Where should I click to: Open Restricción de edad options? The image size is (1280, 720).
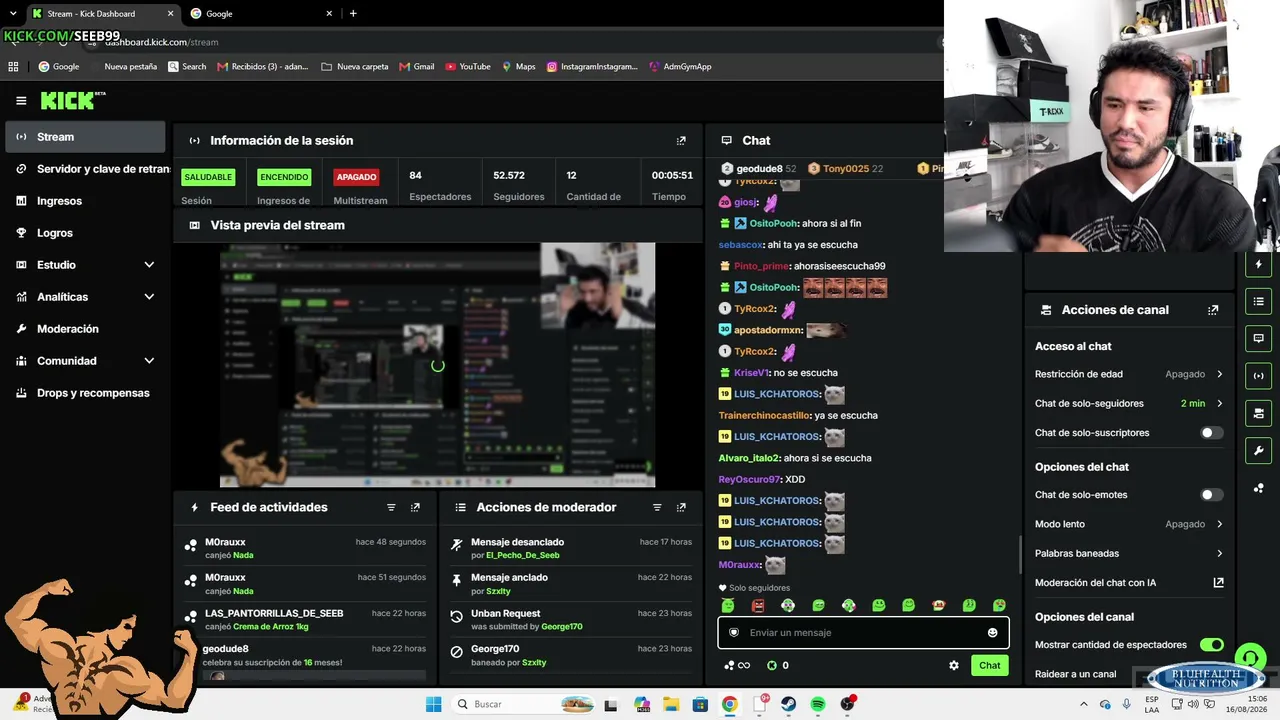coord(1129,374)
